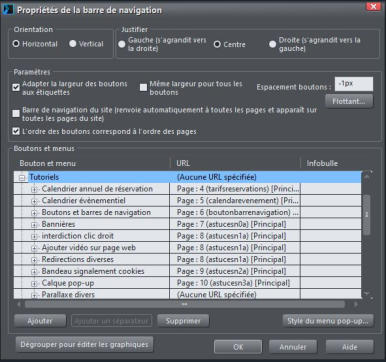This screenshot has width=386, height=362.
Task: Close the navigation bar properties dialog
Action: 373,6
